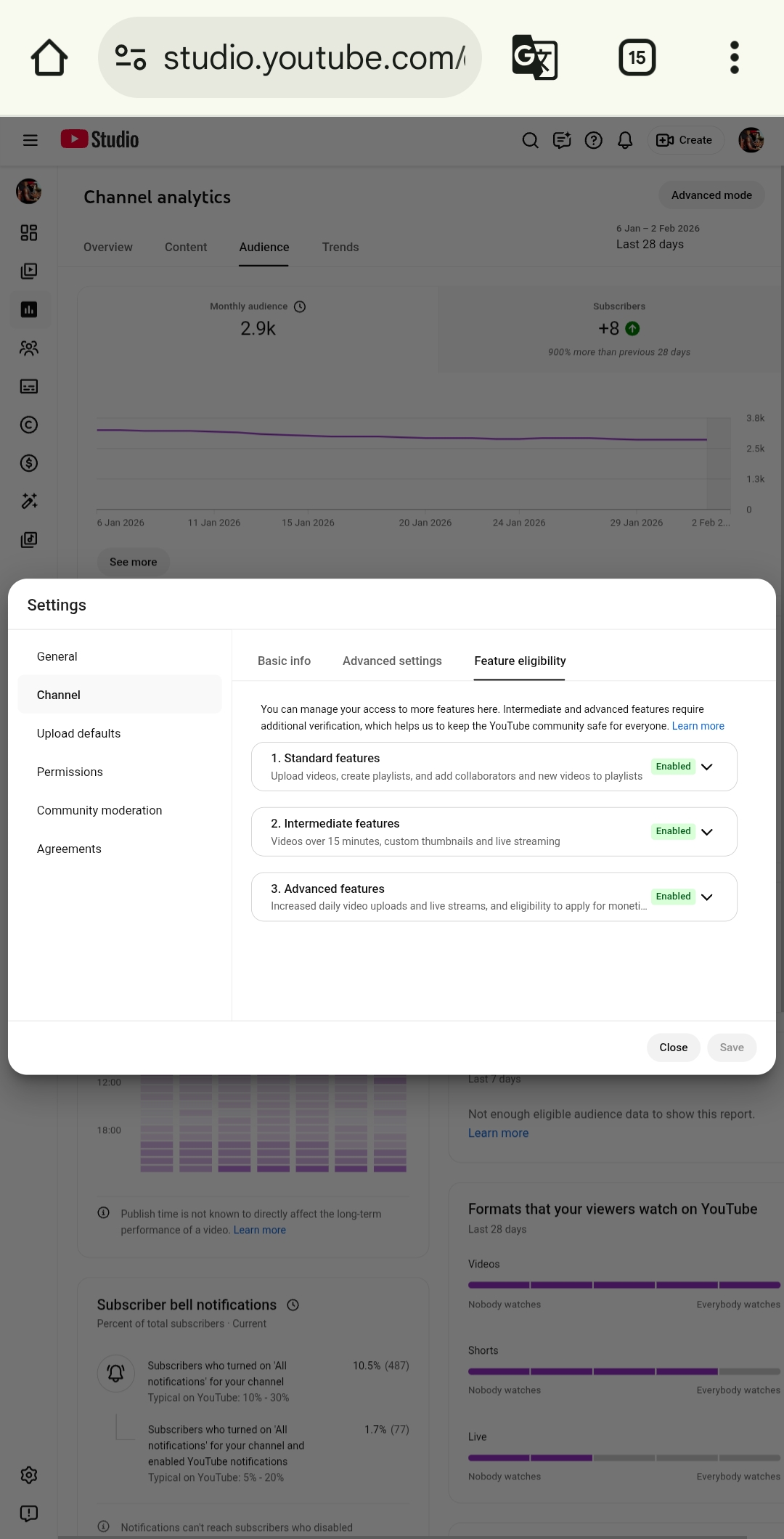Screen dimensions: 784x1539
Task: Click the Videos format watch bar
Action: point(624,1285)
